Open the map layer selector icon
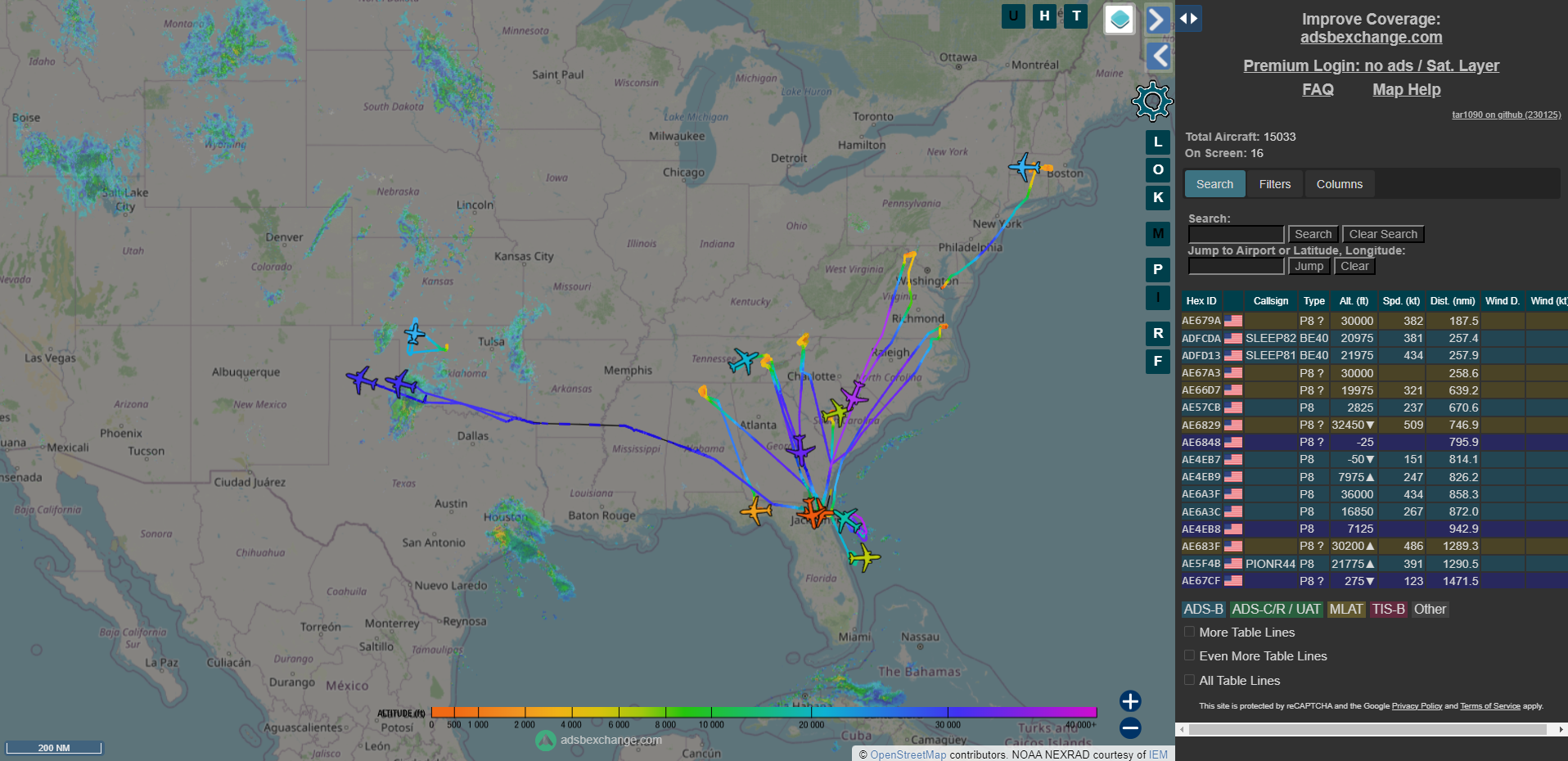Viewport: 1568px width, 761px height. click(1120, 19)
